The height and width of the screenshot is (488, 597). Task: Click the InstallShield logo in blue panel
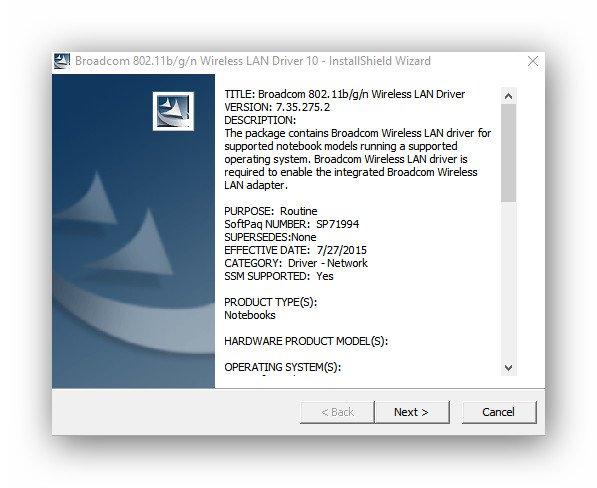pyautogui.click(x=173, y=111)
